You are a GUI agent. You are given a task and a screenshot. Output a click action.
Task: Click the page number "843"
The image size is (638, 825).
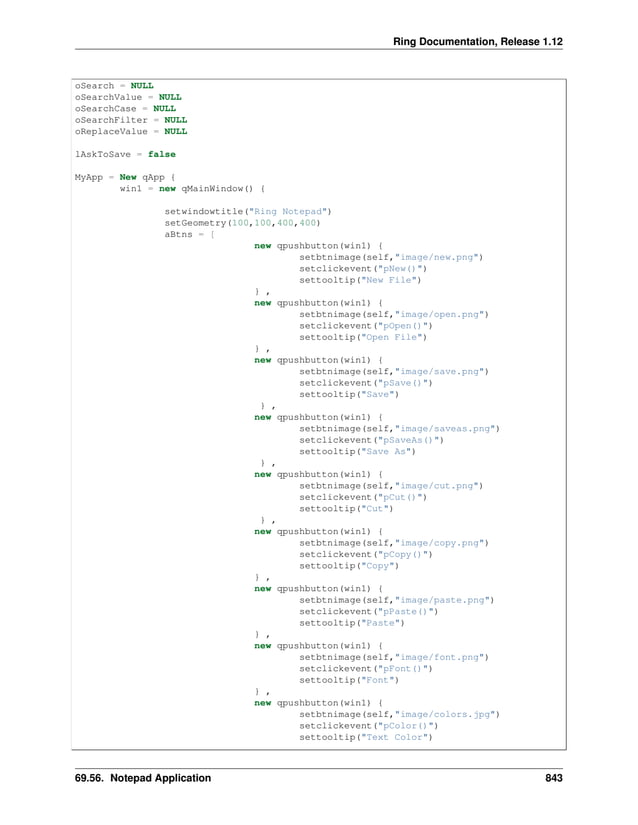tap(554, 778)
